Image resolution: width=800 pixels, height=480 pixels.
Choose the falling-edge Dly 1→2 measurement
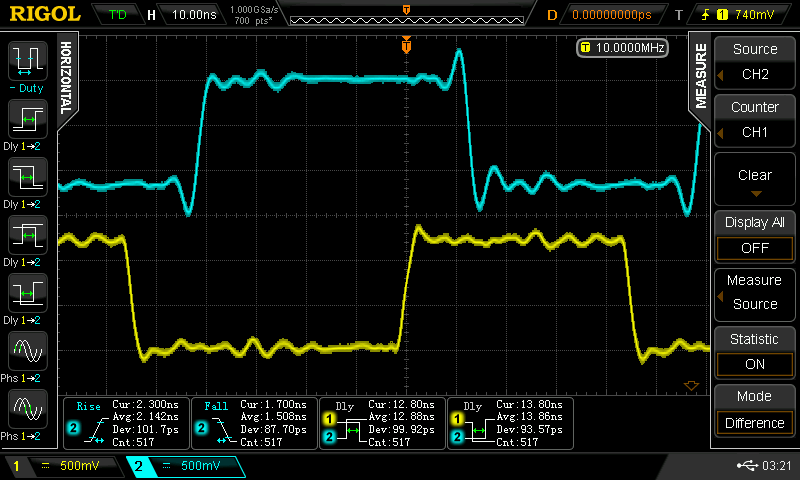click(28, 177)
